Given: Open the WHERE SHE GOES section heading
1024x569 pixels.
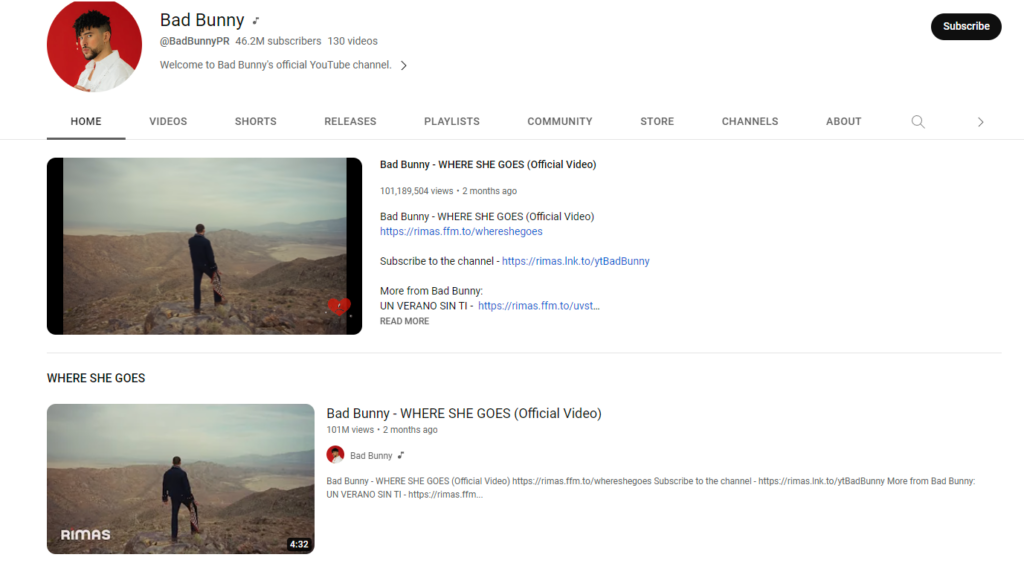Looking at the screenshot, I should [96, 378].
